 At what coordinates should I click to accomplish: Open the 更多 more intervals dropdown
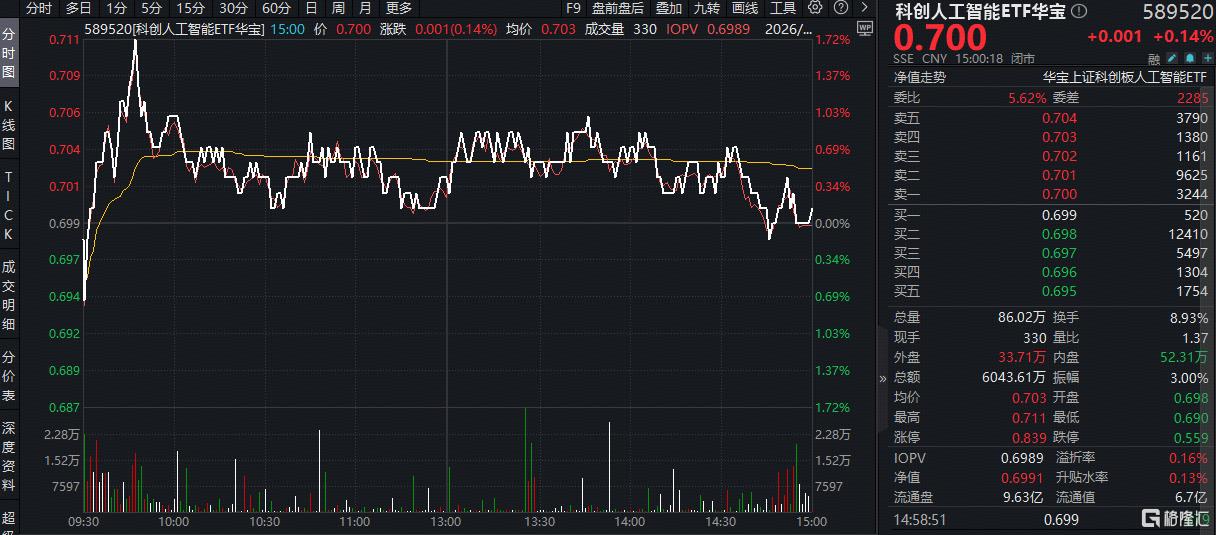tap(399, 8)
